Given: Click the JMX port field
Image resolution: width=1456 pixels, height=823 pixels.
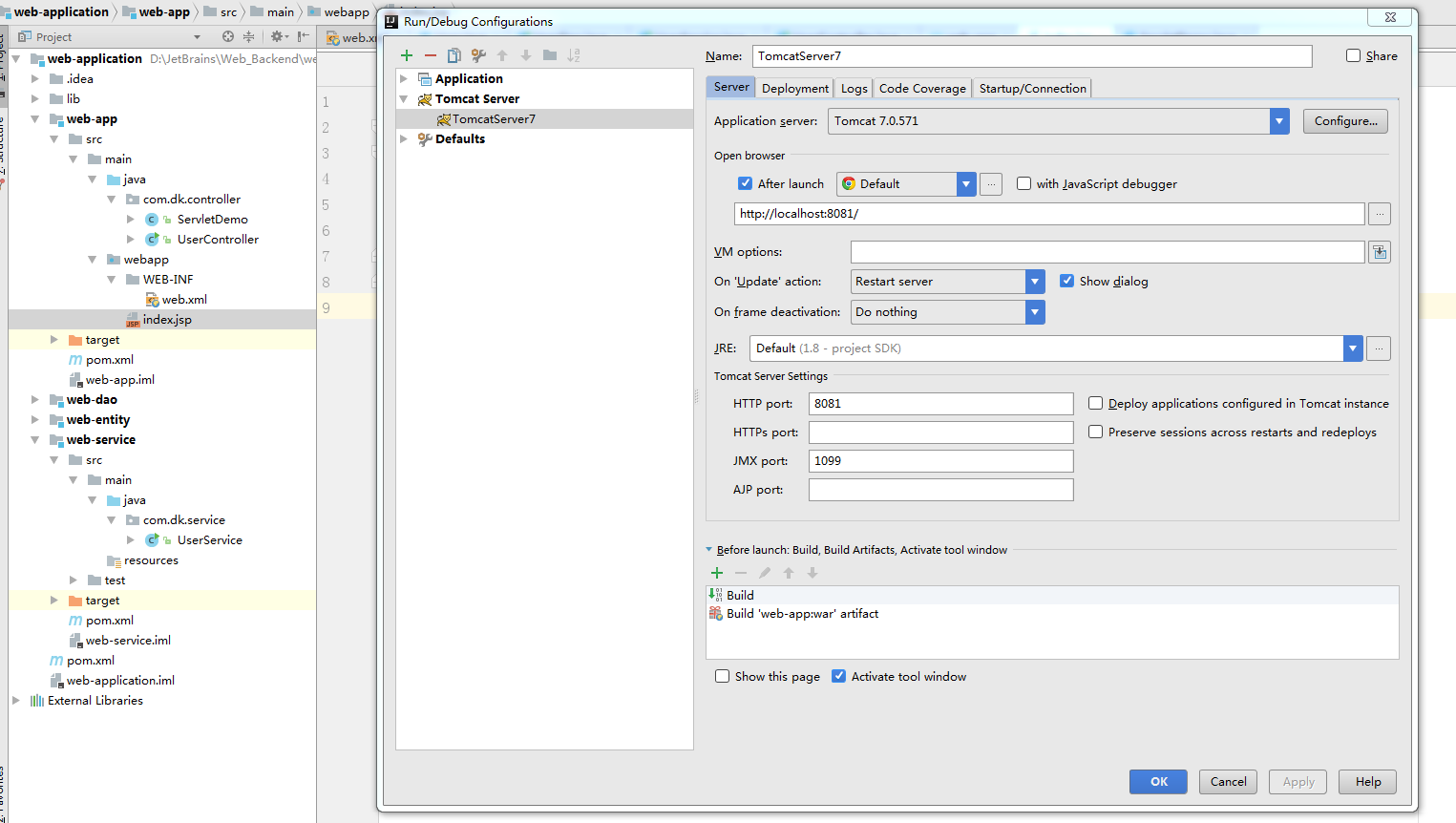Looking at the screenshot, I should pyautogui.click(x=940, y=461).
